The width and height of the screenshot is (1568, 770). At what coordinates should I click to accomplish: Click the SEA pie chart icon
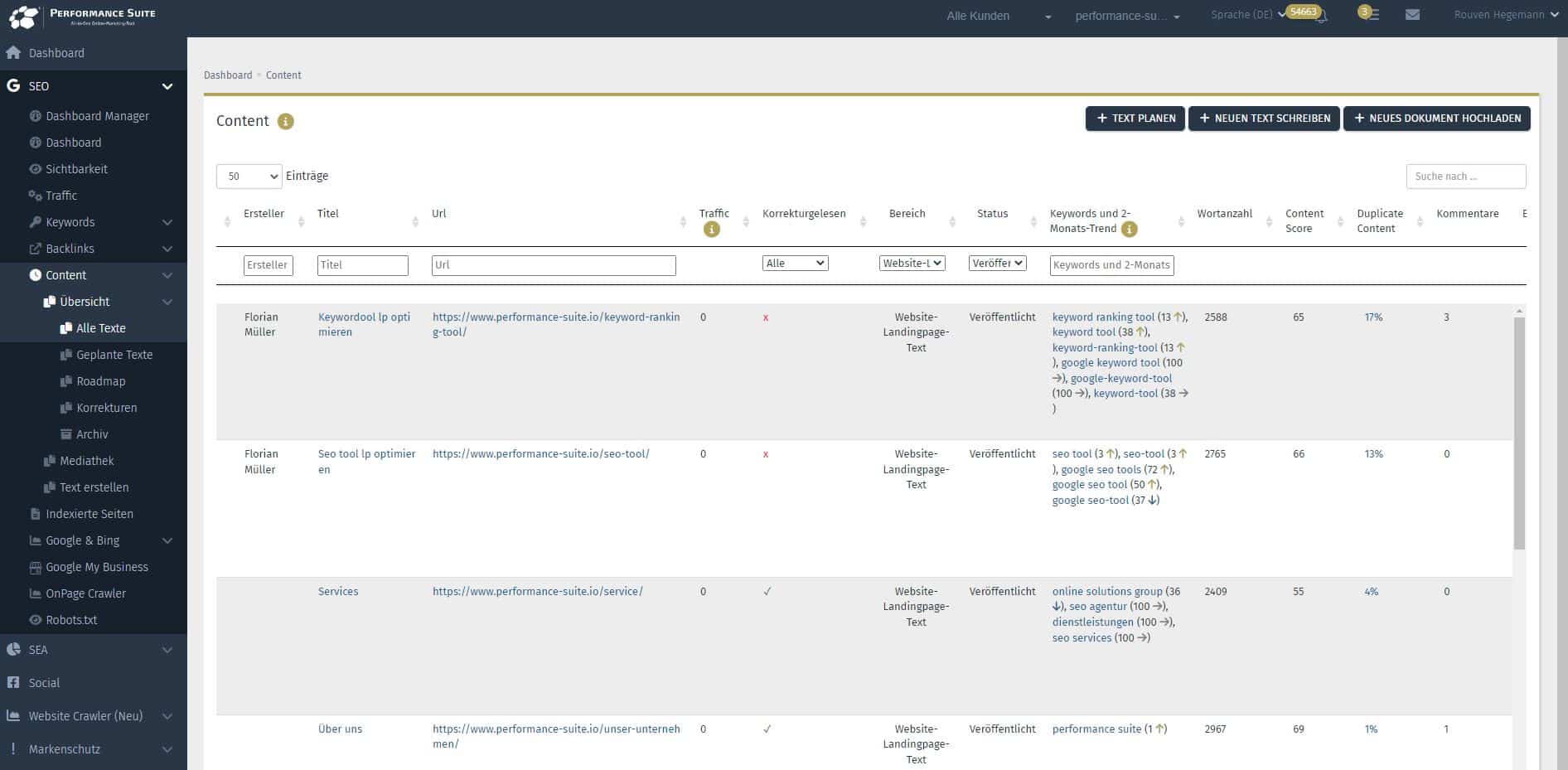(x=12, y=650)
